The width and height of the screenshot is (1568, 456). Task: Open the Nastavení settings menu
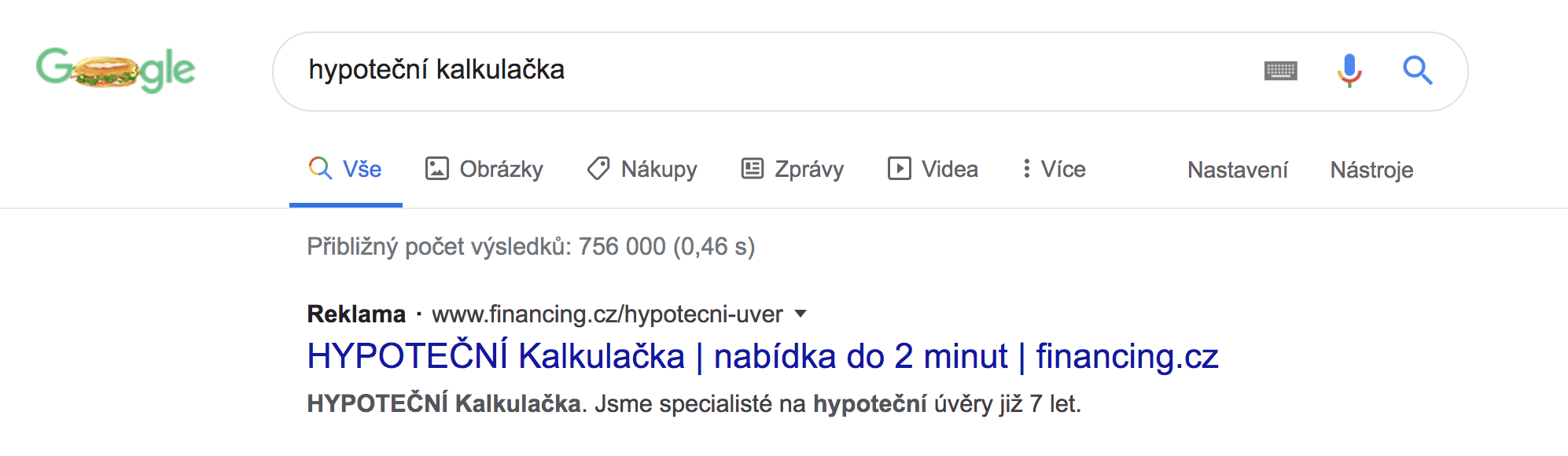[x=1237, y=170]
